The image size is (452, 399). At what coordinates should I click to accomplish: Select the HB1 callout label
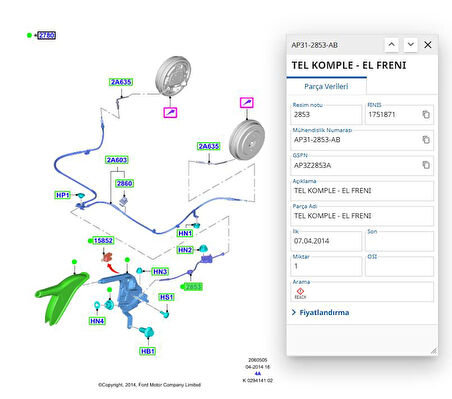(x=148, y=351)
